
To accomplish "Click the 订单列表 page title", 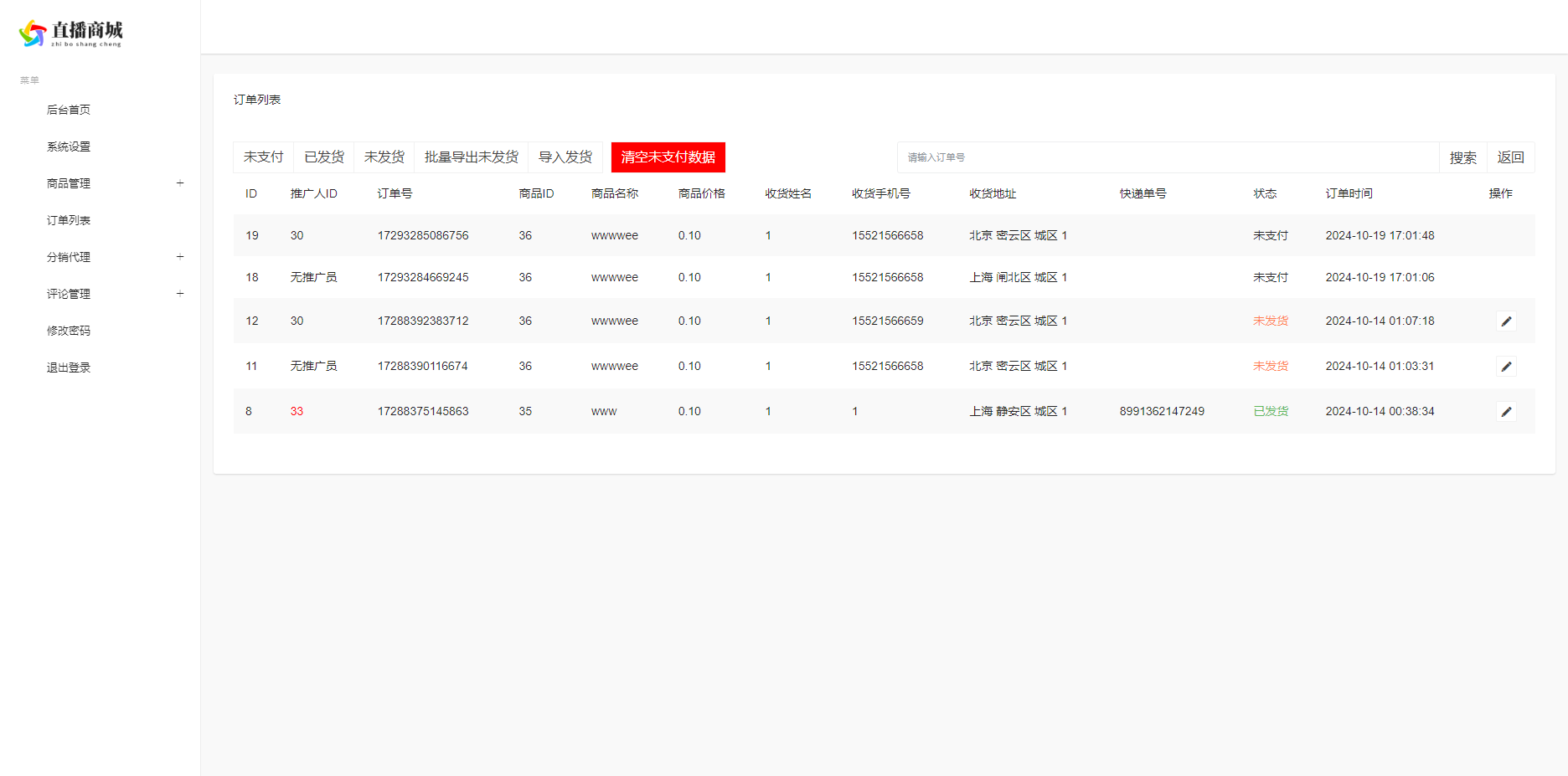I will [257, 100].
